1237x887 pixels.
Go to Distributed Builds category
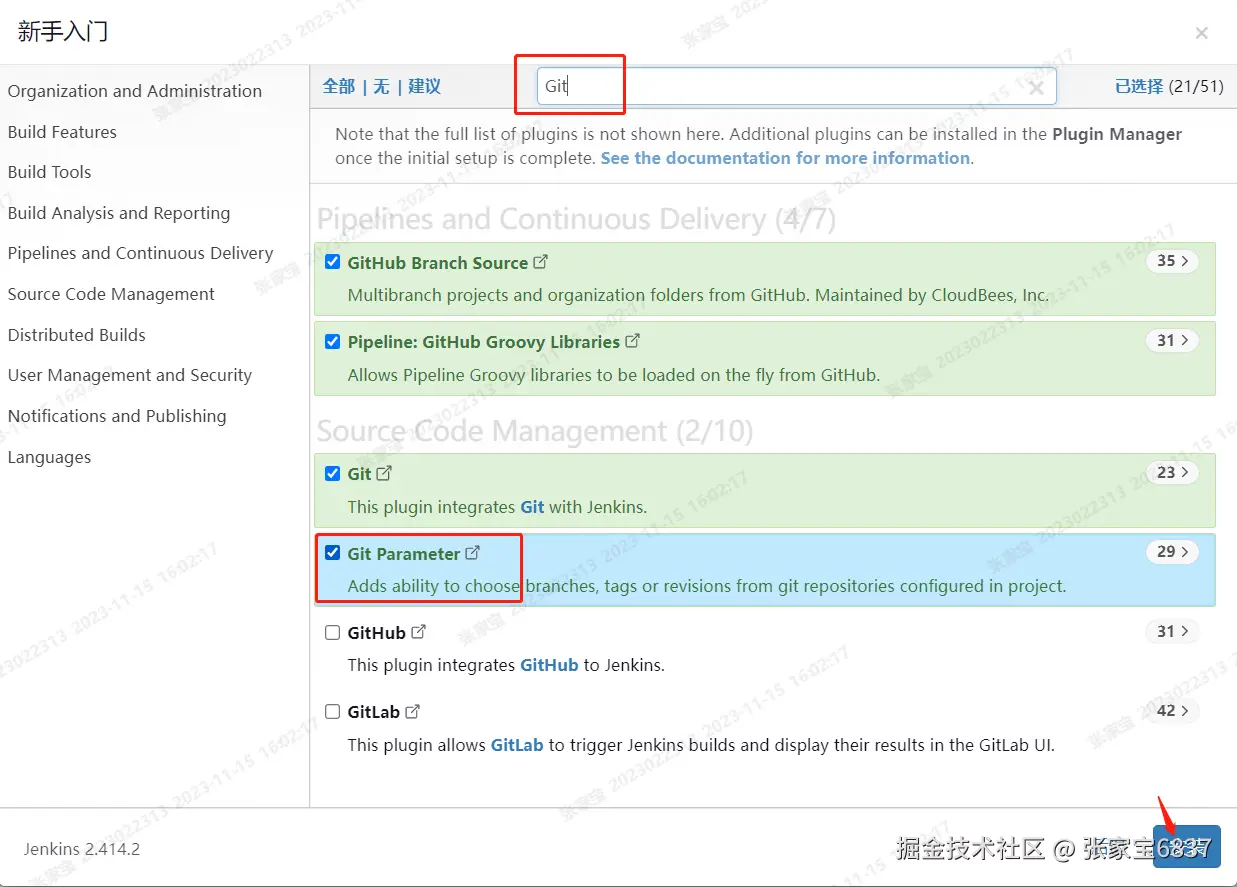pos(76,335)
